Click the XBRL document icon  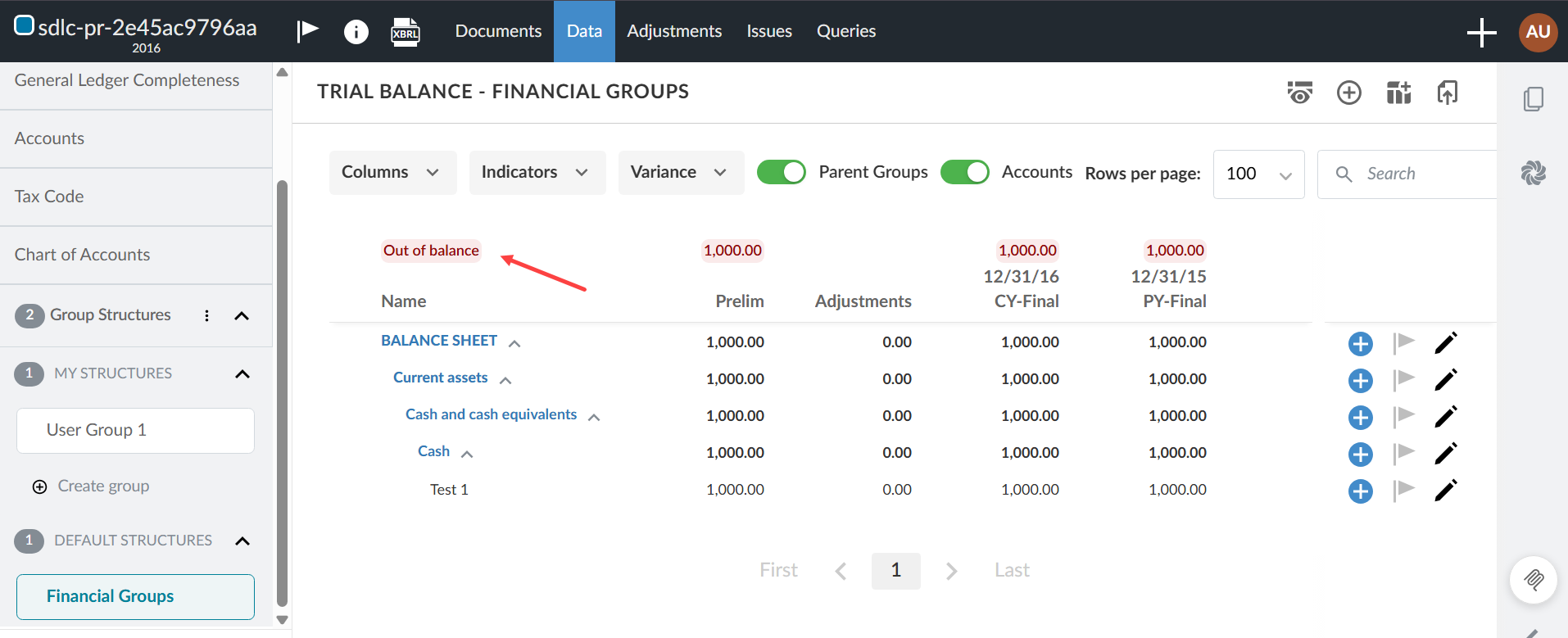coord(405,32)
